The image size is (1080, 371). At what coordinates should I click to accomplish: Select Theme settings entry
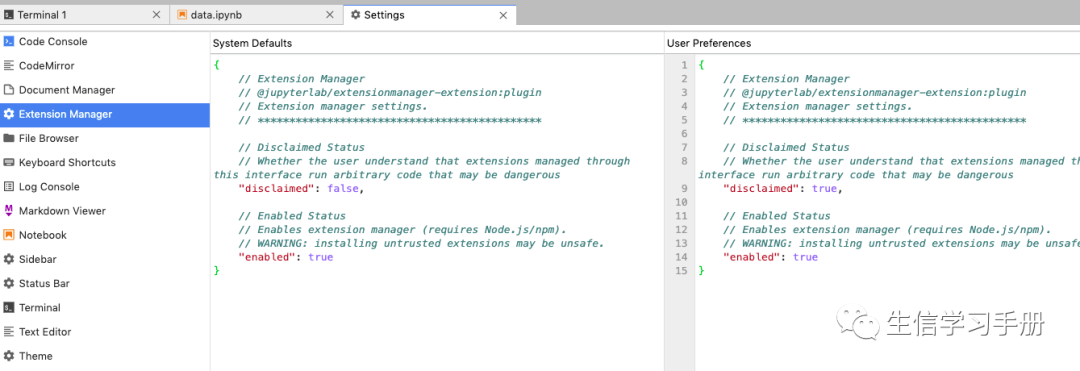(105, 356)
